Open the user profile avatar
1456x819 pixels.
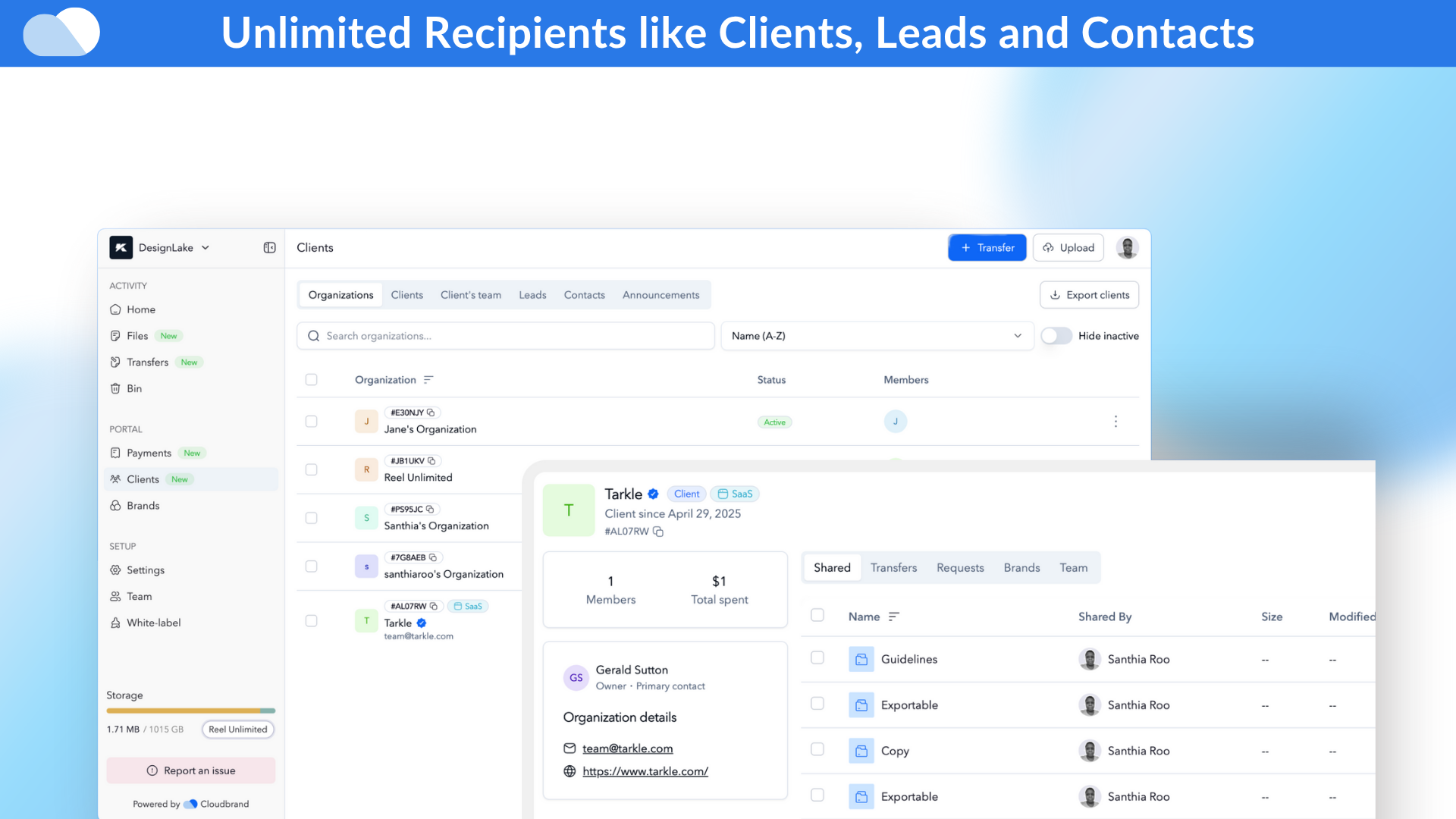tap(1127, 248)
